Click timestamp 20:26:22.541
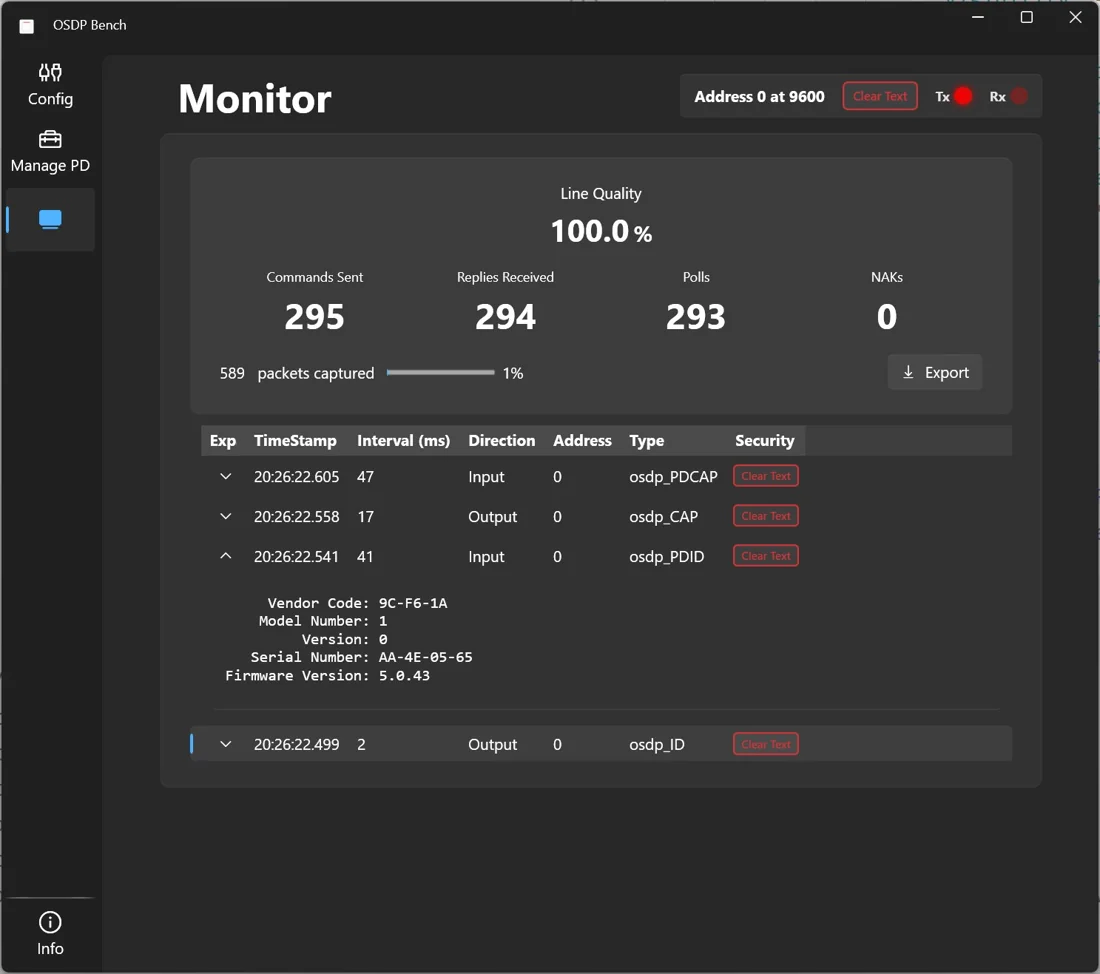Viewport: 1100px width, 974px height. point(297,556)
